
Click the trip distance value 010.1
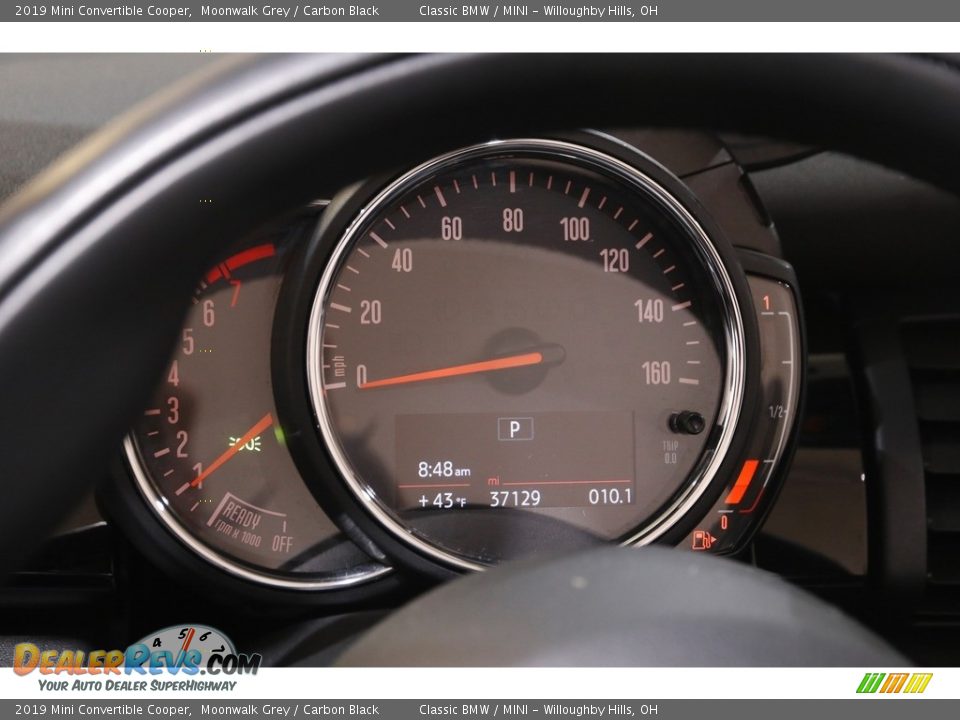tap(610, 497)
